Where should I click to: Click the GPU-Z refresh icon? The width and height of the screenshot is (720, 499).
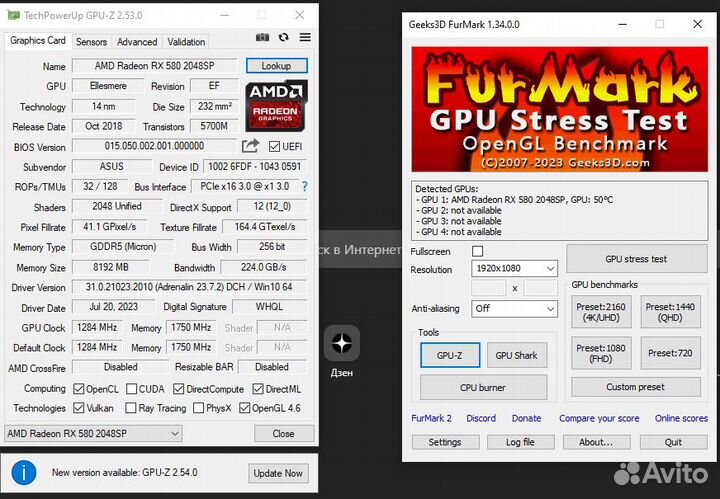click(284, 37)
